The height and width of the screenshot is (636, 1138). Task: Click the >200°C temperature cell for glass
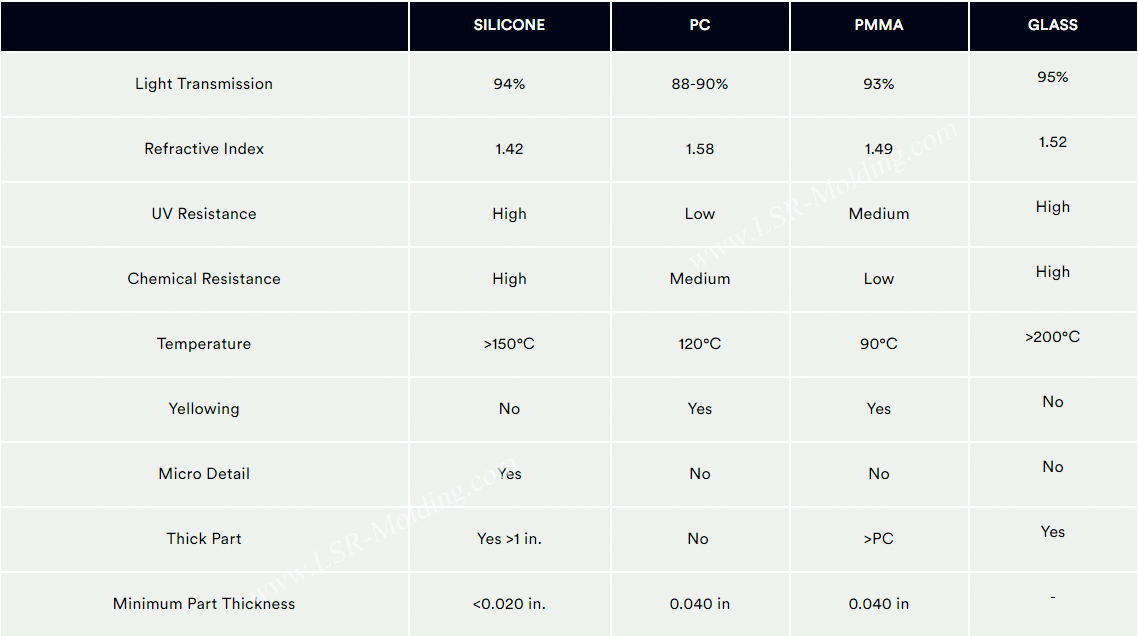[1053, 337]
